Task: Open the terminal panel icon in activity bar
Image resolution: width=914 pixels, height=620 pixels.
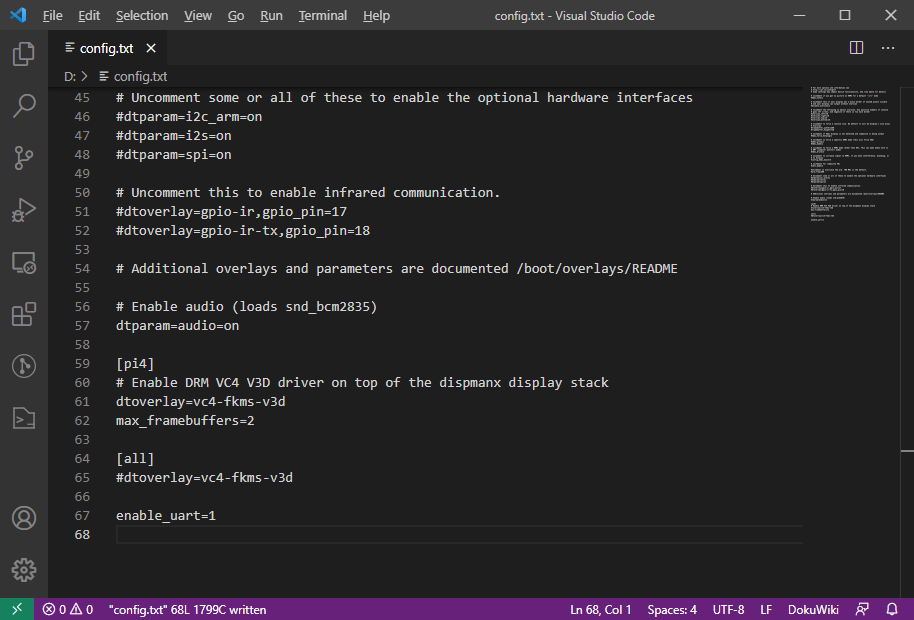Action: coord(23,418)
